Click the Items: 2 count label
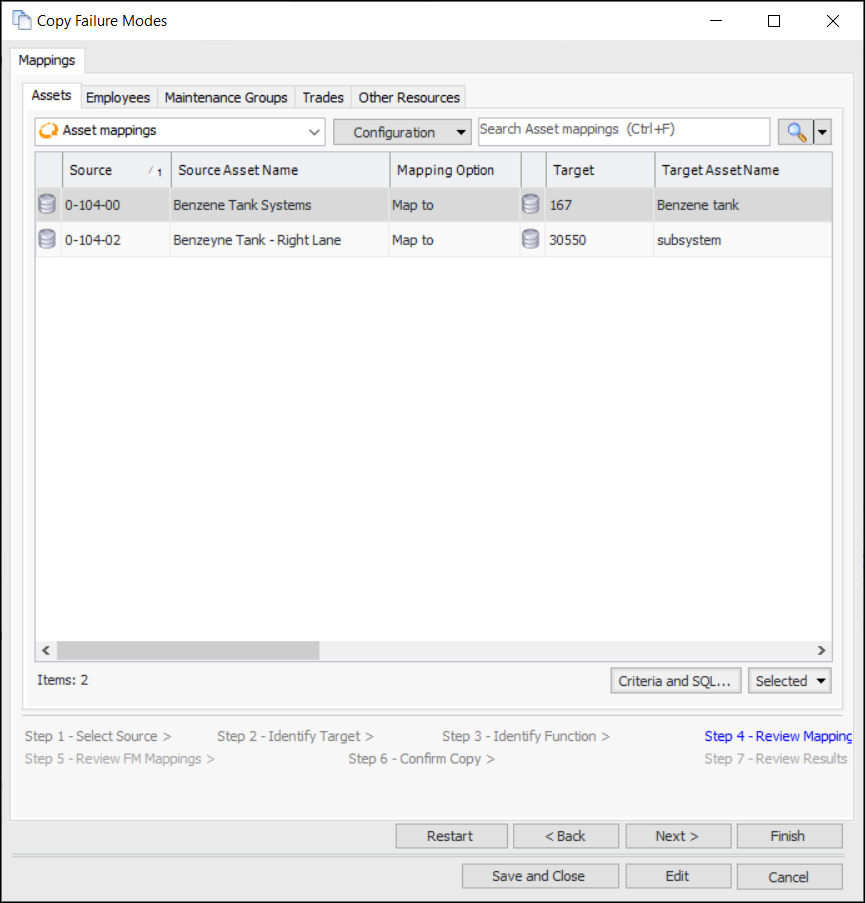 (x=63, y=680)
